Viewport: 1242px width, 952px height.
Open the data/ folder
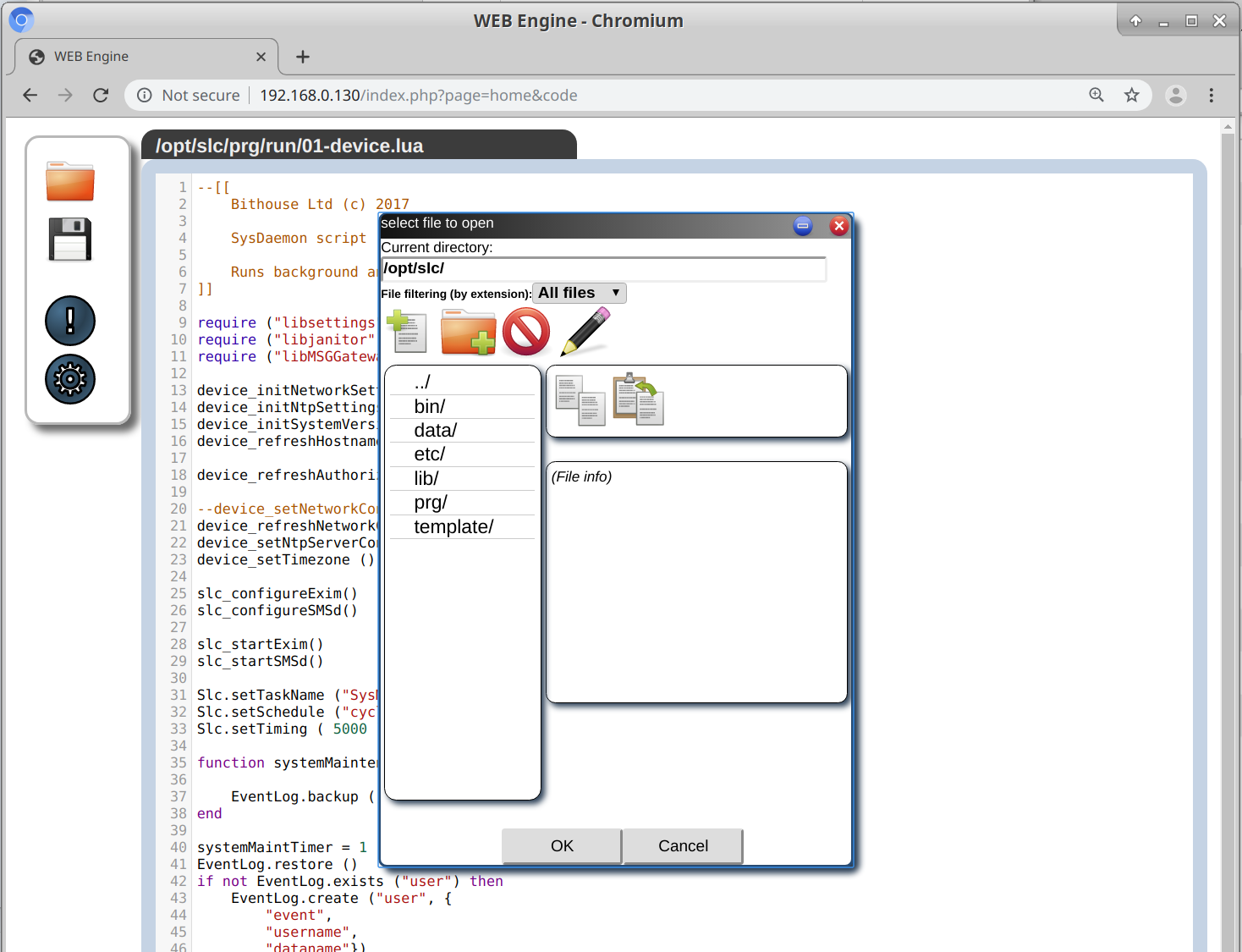pyautogui.click(x=462, y=431)
